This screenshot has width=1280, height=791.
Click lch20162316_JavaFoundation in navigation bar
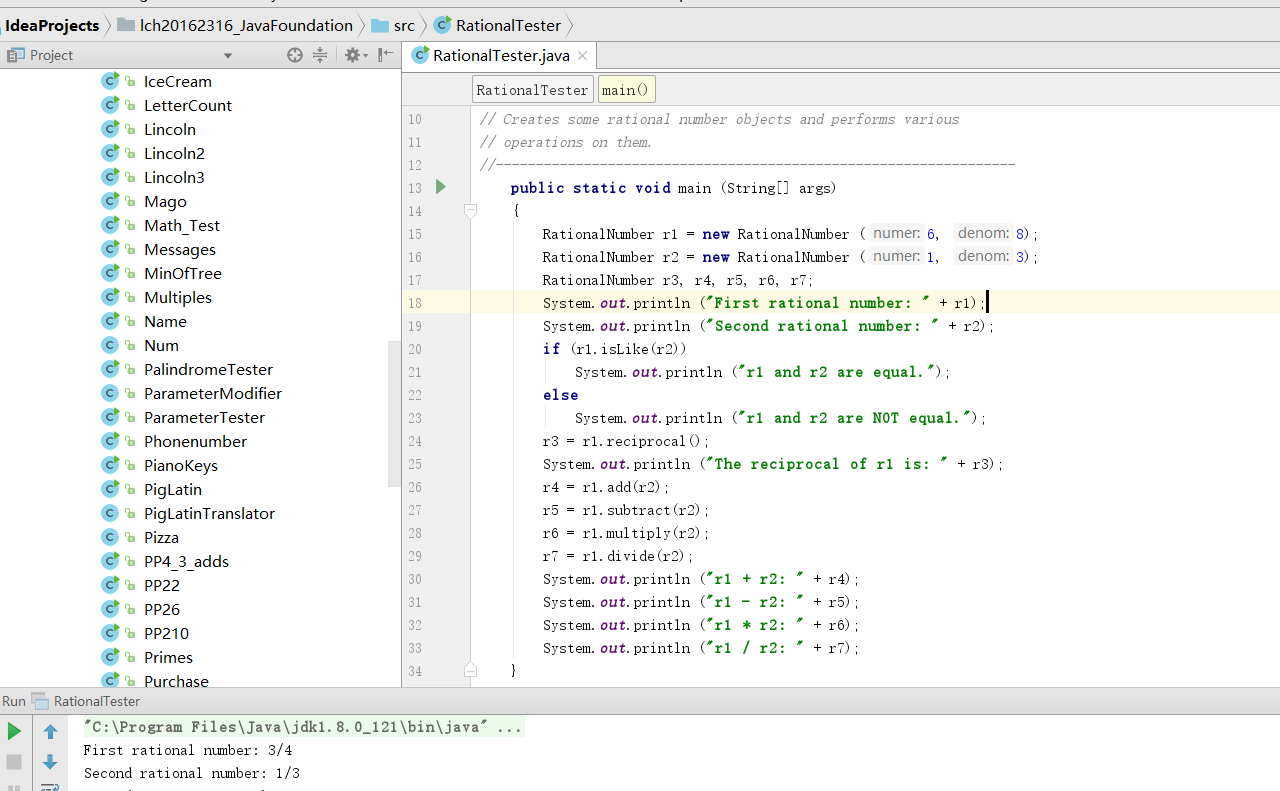pos(246,25)
